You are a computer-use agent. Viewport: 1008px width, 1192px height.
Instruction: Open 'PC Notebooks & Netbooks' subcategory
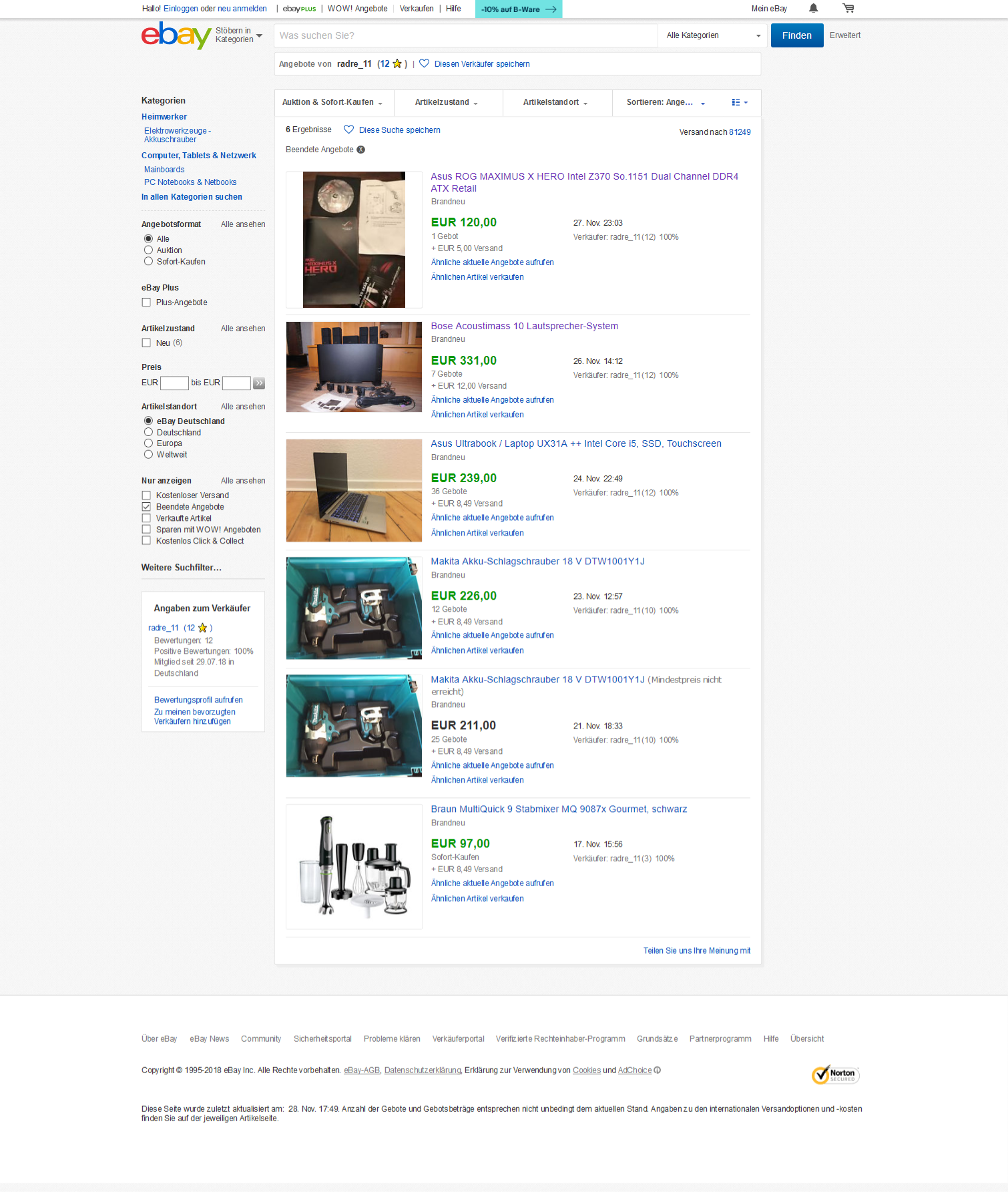click(190, 182)
